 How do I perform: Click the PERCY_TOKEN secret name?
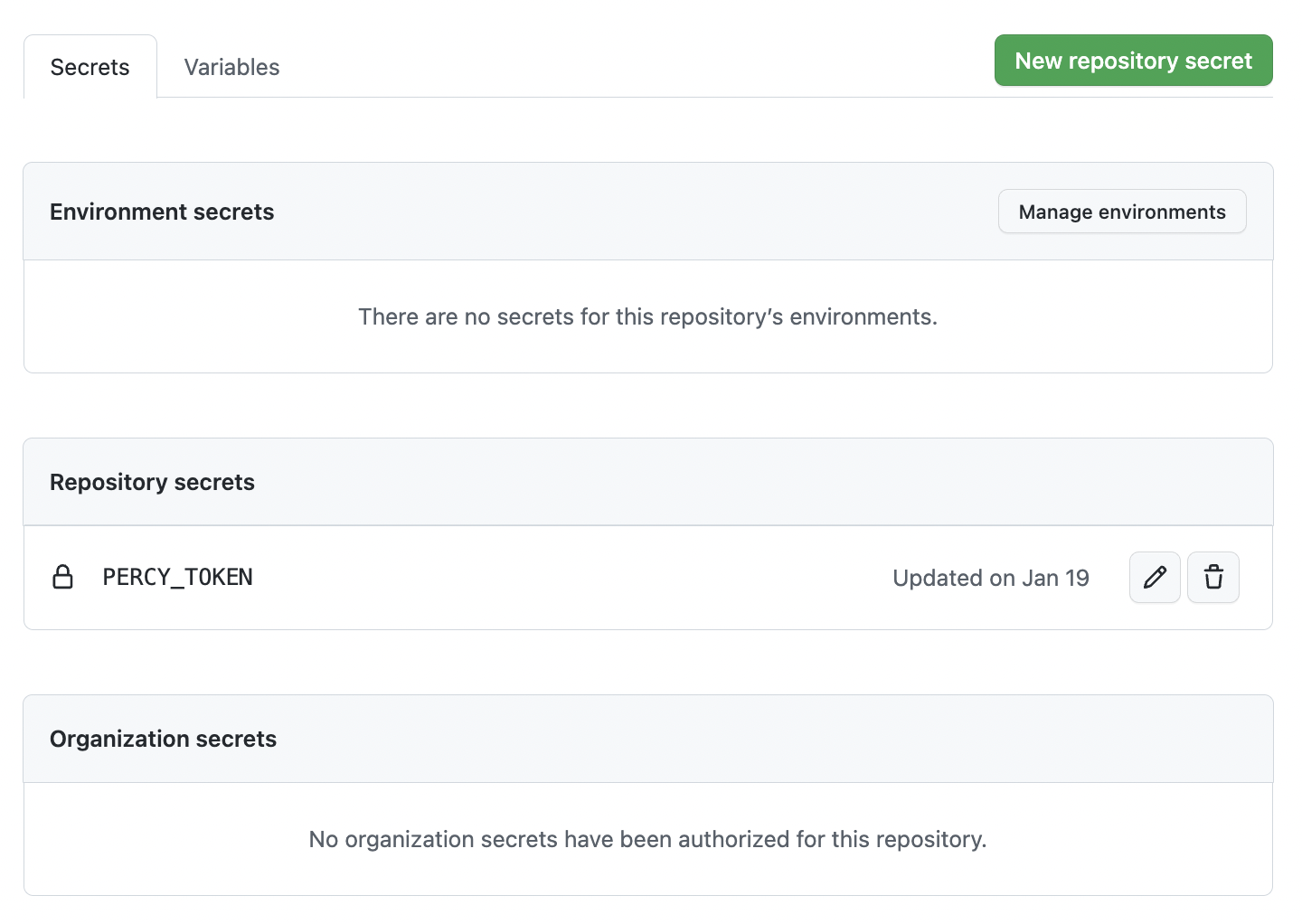[x=178, y=577]
